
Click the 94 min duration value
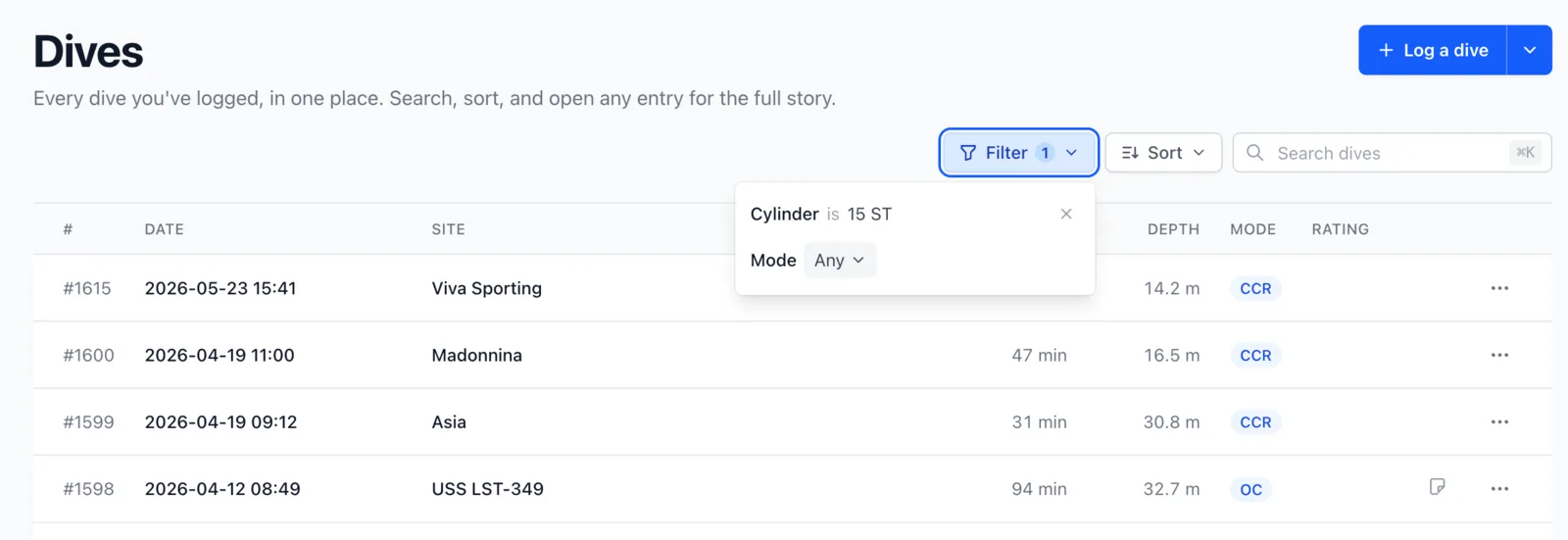tap(1039, 488)
